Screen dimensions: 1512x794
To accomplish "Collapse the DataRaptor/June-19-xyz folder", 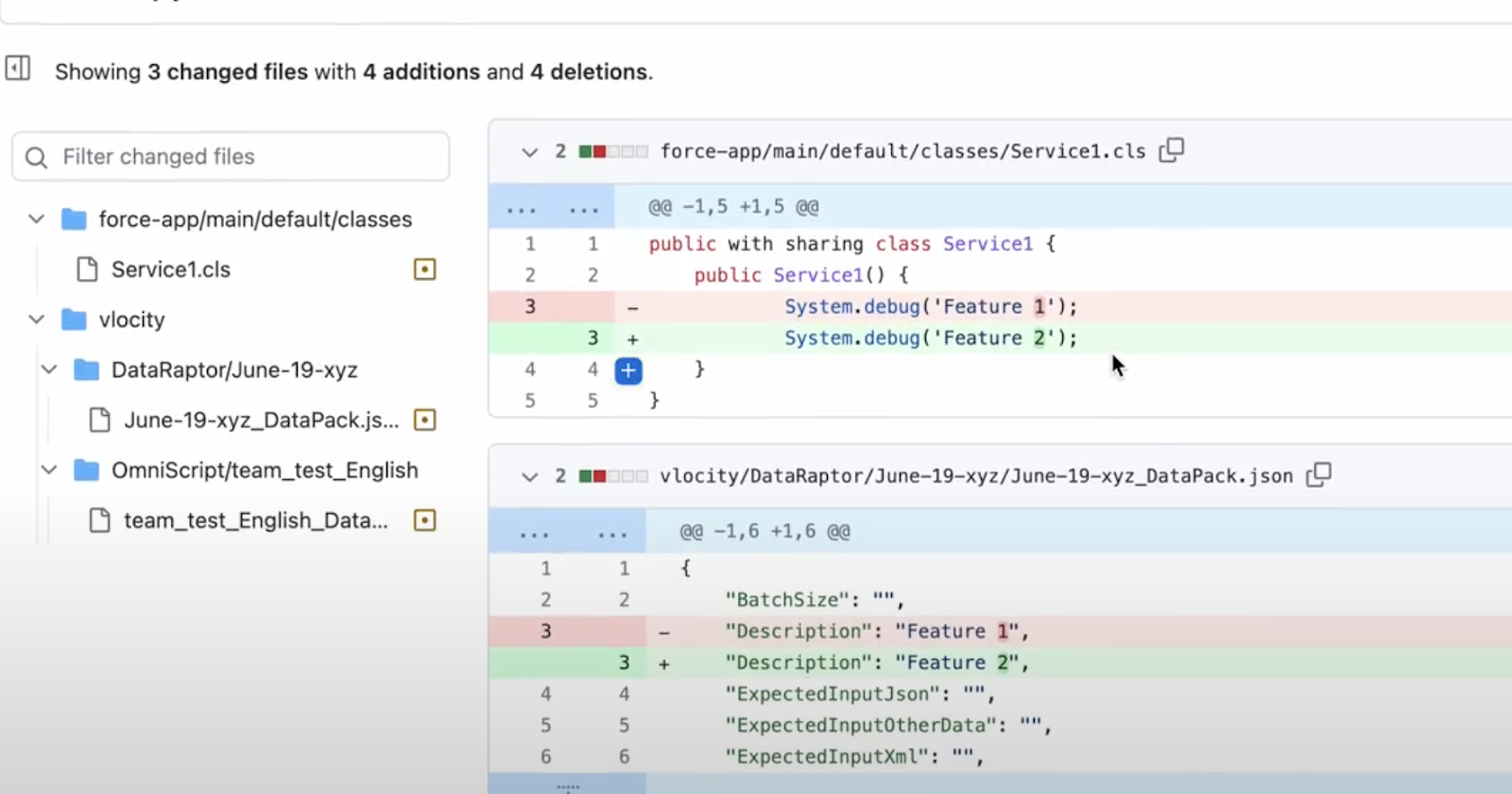I will click(x=49, y=370).
